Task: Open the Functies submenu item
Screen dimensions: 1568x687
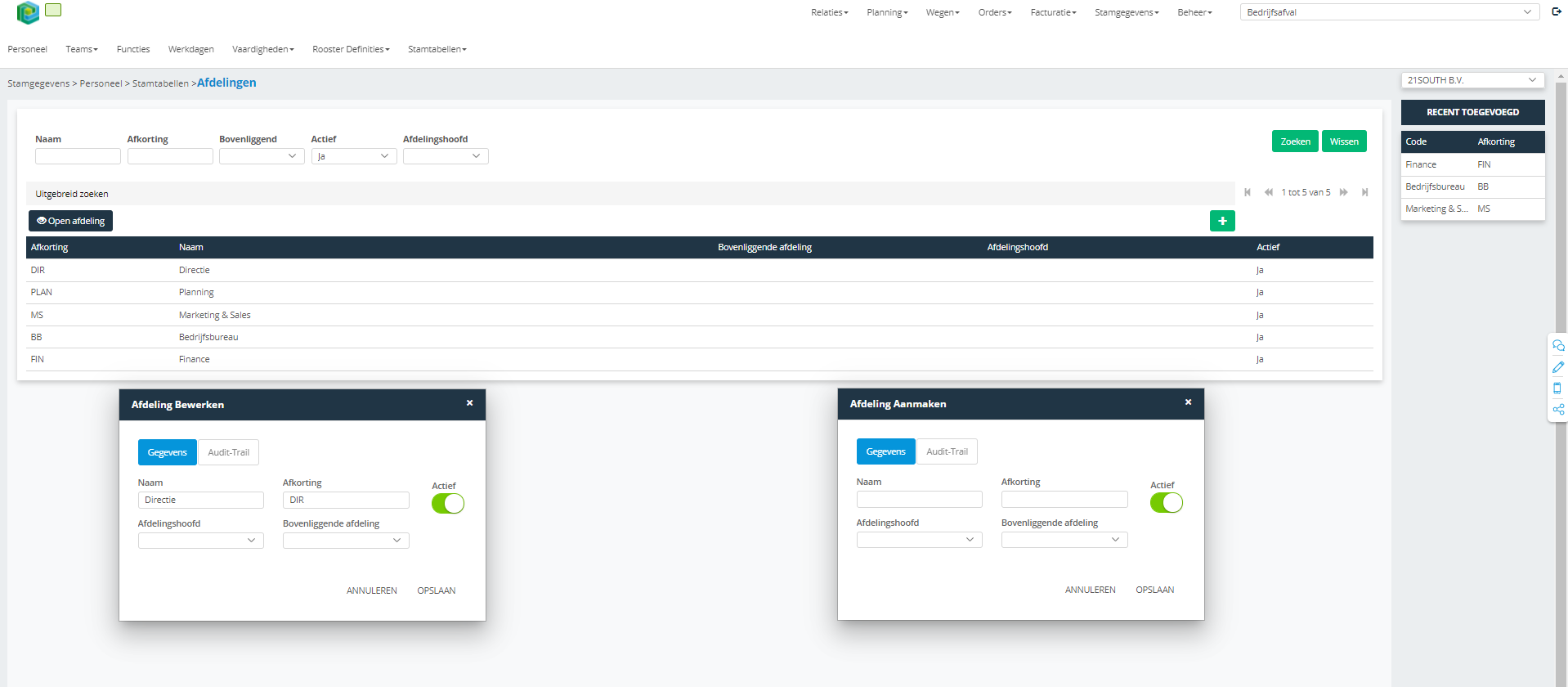Action: 133,49
